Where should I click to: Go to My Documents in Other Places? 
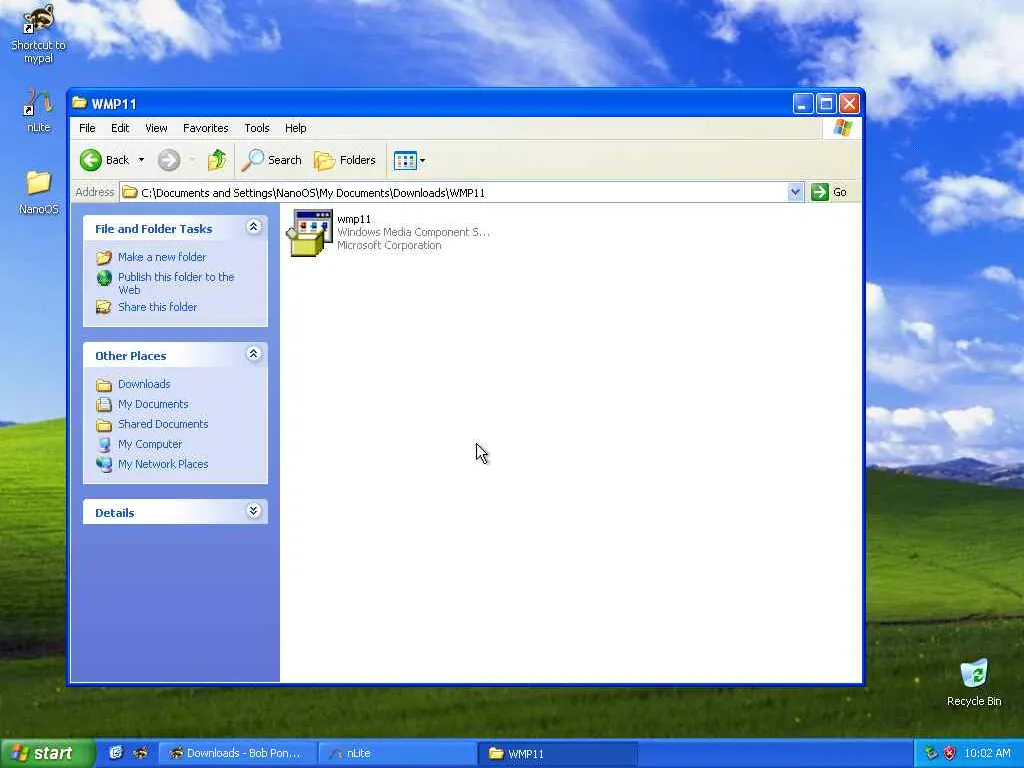coord(153,404)
